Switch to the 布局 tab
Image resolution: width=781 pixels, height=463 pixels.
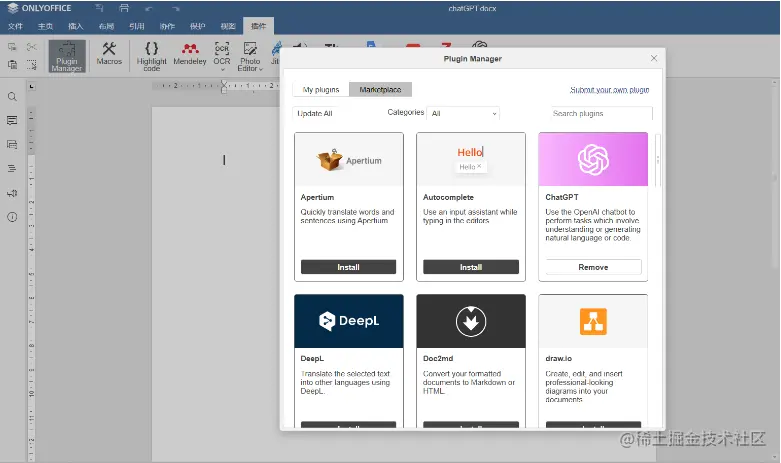[106, 26]
